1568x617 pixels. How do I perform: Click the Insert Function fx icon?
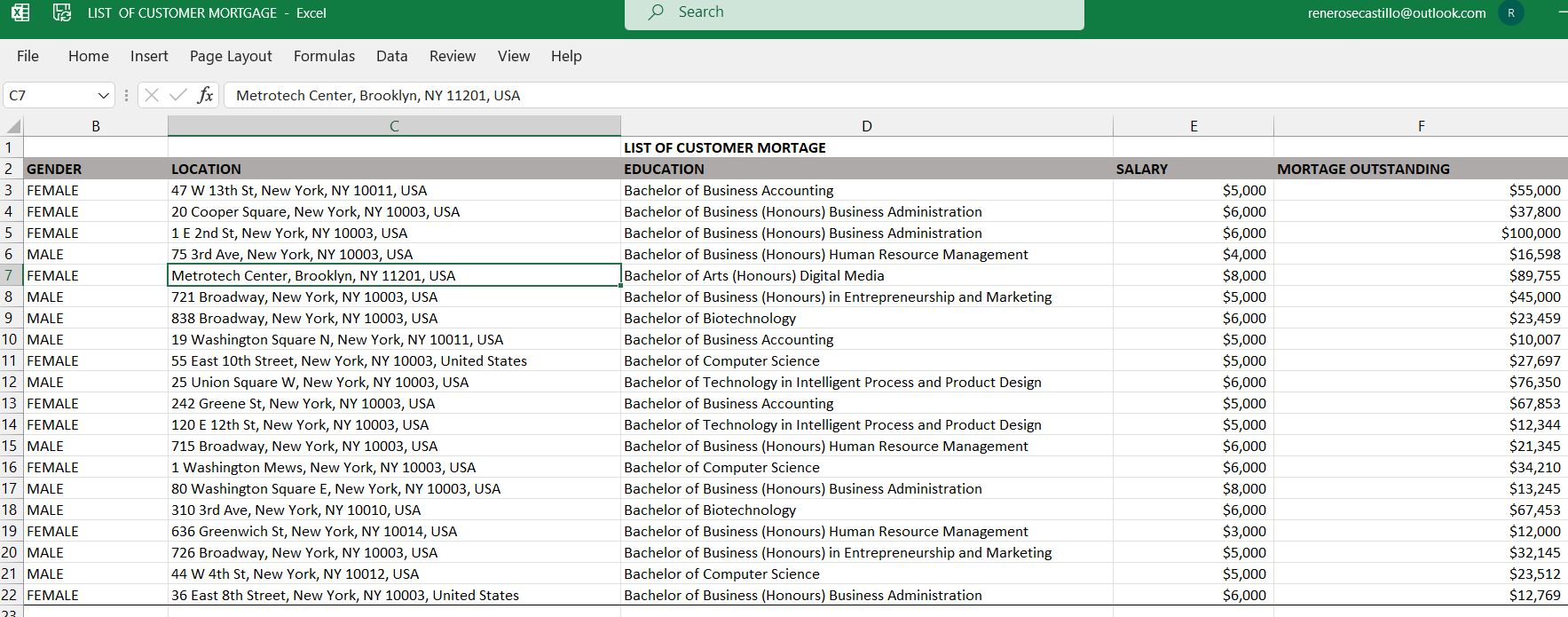coord(205,95)
